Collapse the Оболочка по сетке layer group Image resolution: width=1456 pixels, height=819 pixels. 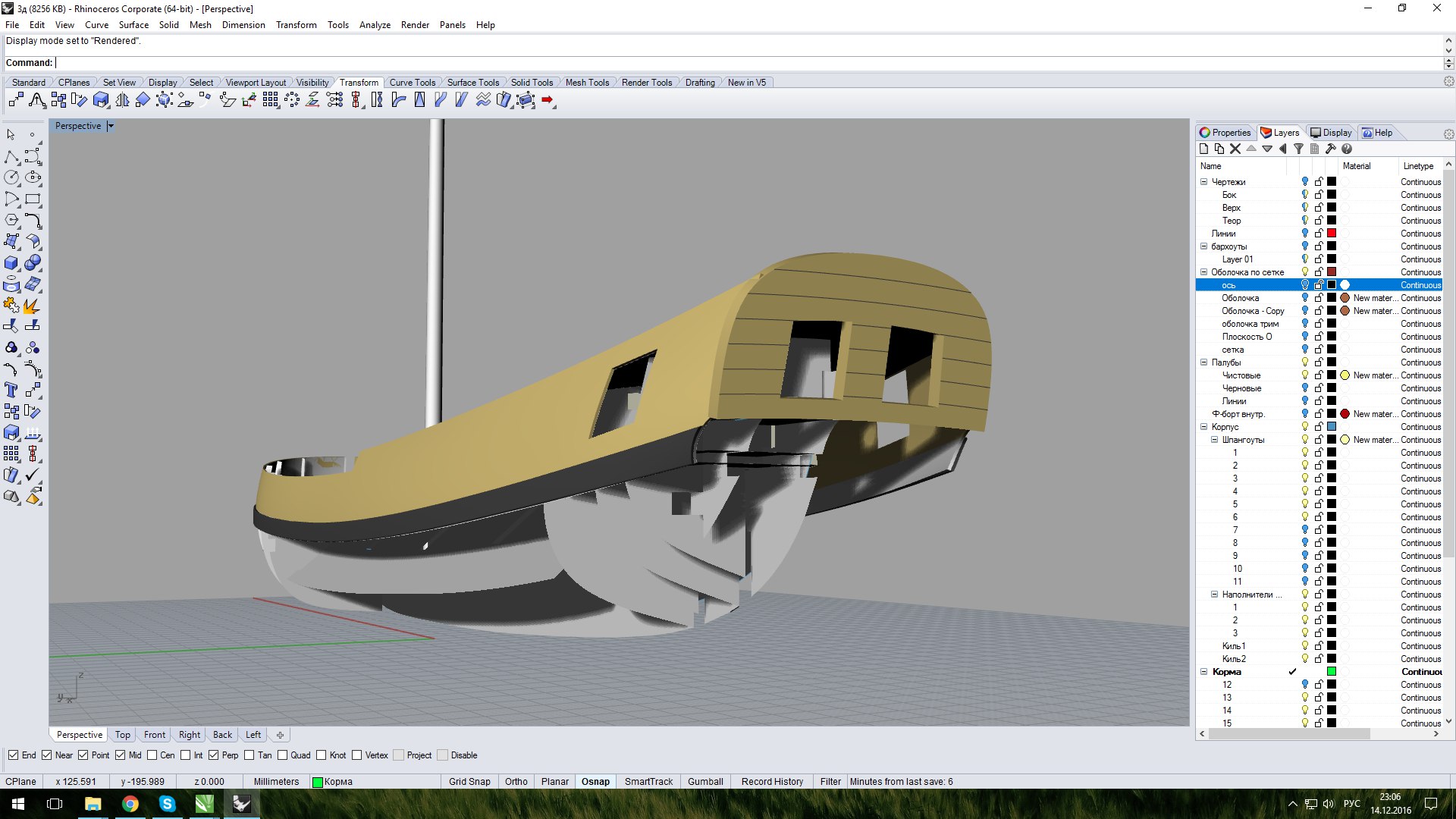tap(1203, 272)
